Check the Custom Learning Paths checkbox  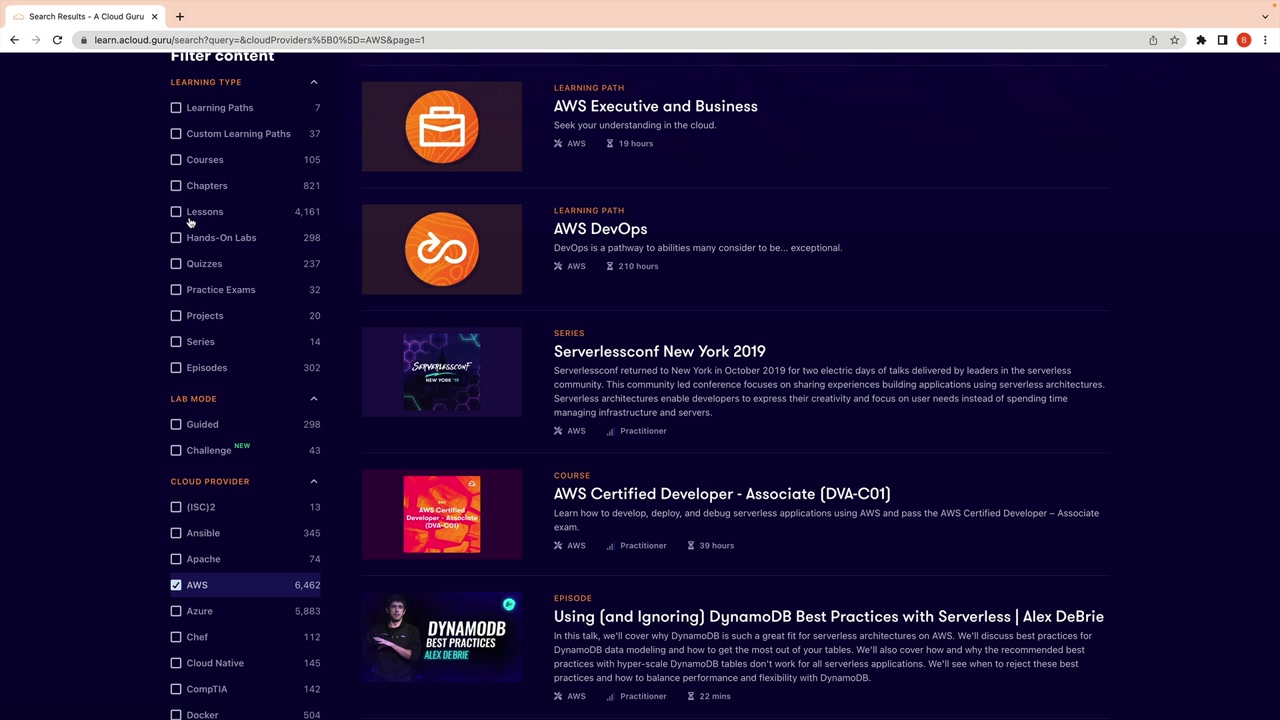(x=176, y=134)
